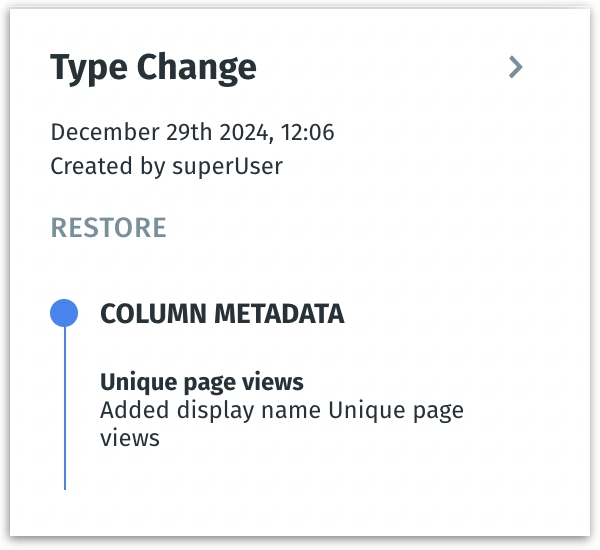The width and height of the screenshot is (600, 550).
Task: Expand the Type Change entry chevron
Action: click(x=515, y=68)
